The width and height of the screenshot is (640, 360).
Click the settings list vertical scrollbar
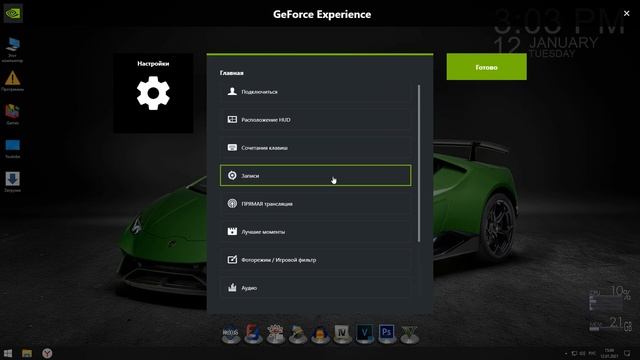pos(419,163)
